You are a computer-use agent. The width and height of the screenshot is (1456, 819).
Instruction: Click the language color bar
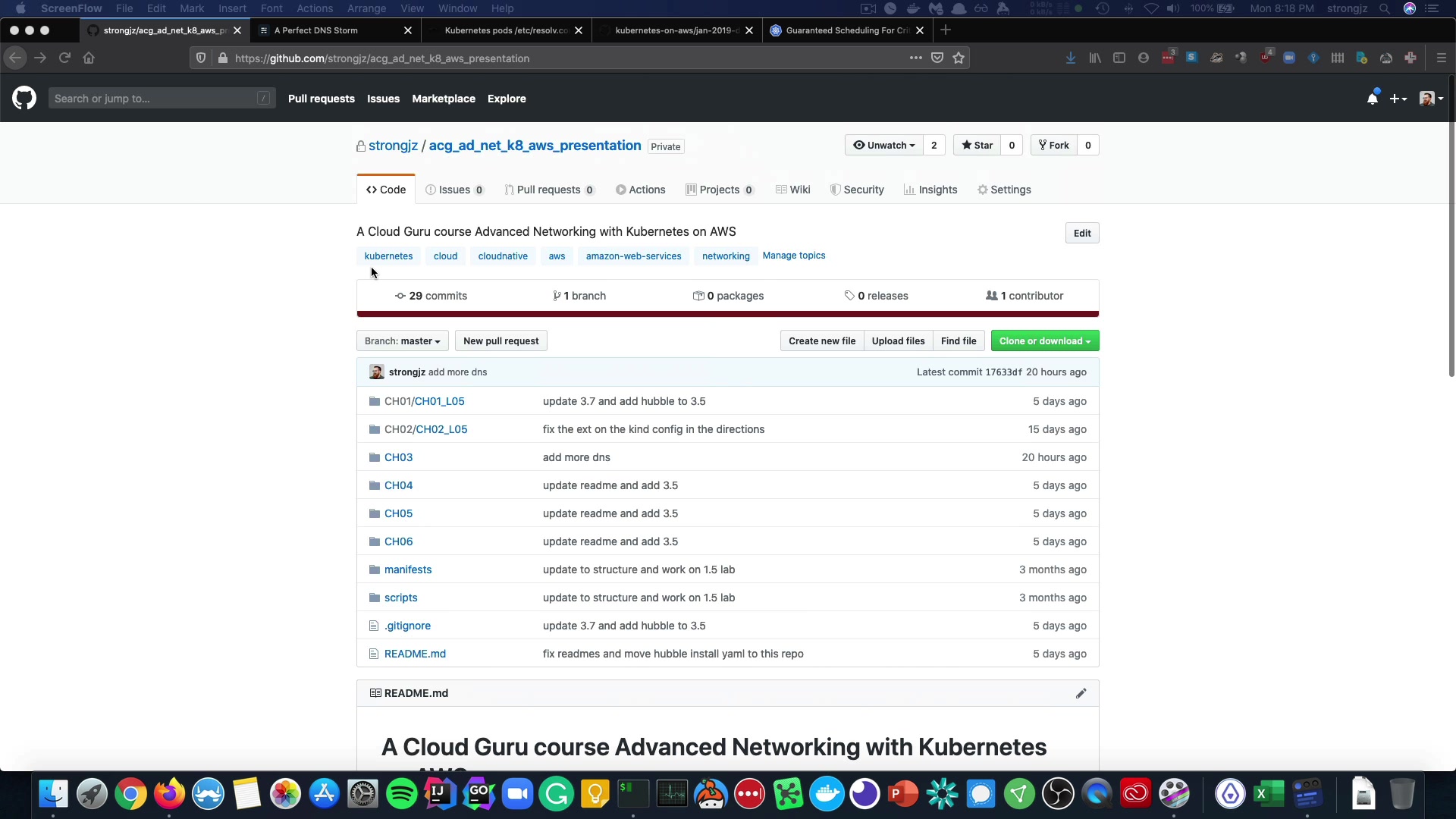tap(727, 314)
